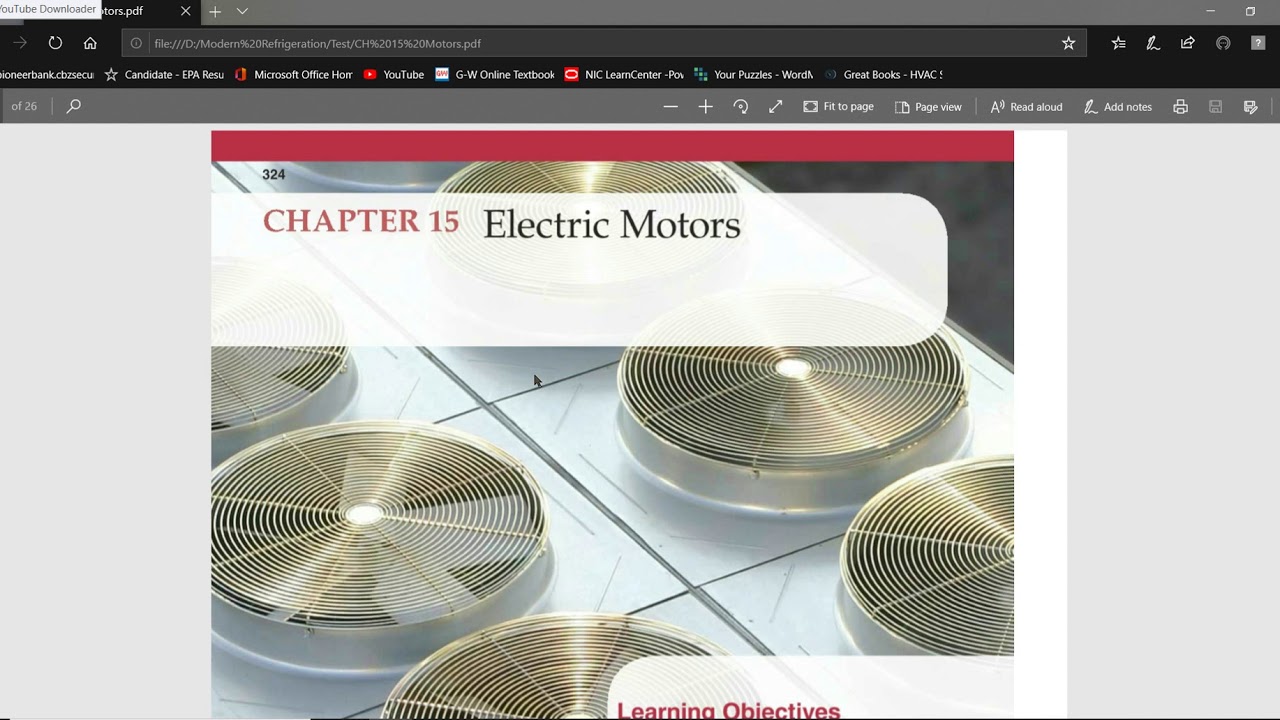The width and height of the screenshot is (1280, 720).
Task: Click the headset icon in browser toolbar
Action: [x=1223, y=43]
